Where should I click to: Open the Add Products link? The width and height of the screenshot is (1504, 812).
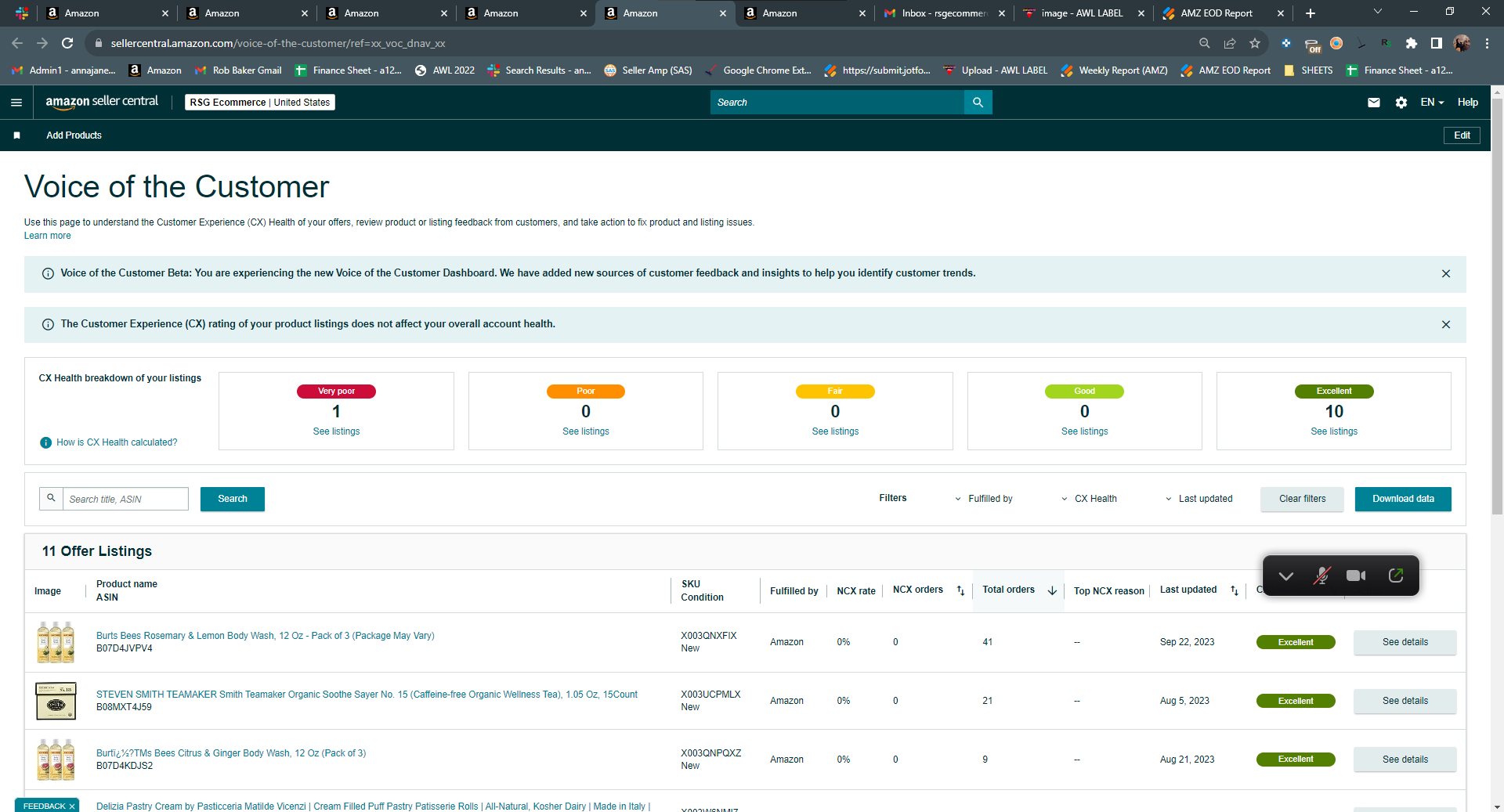pyautogui.click(x=74, y=135)
